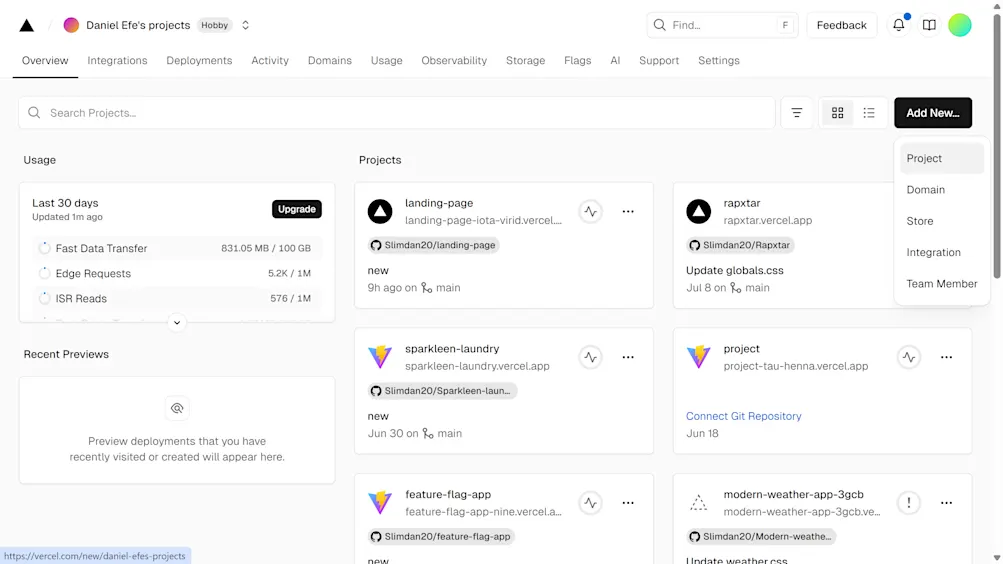
Task: Open landing-page more options menu
Action: click(628, 212)
